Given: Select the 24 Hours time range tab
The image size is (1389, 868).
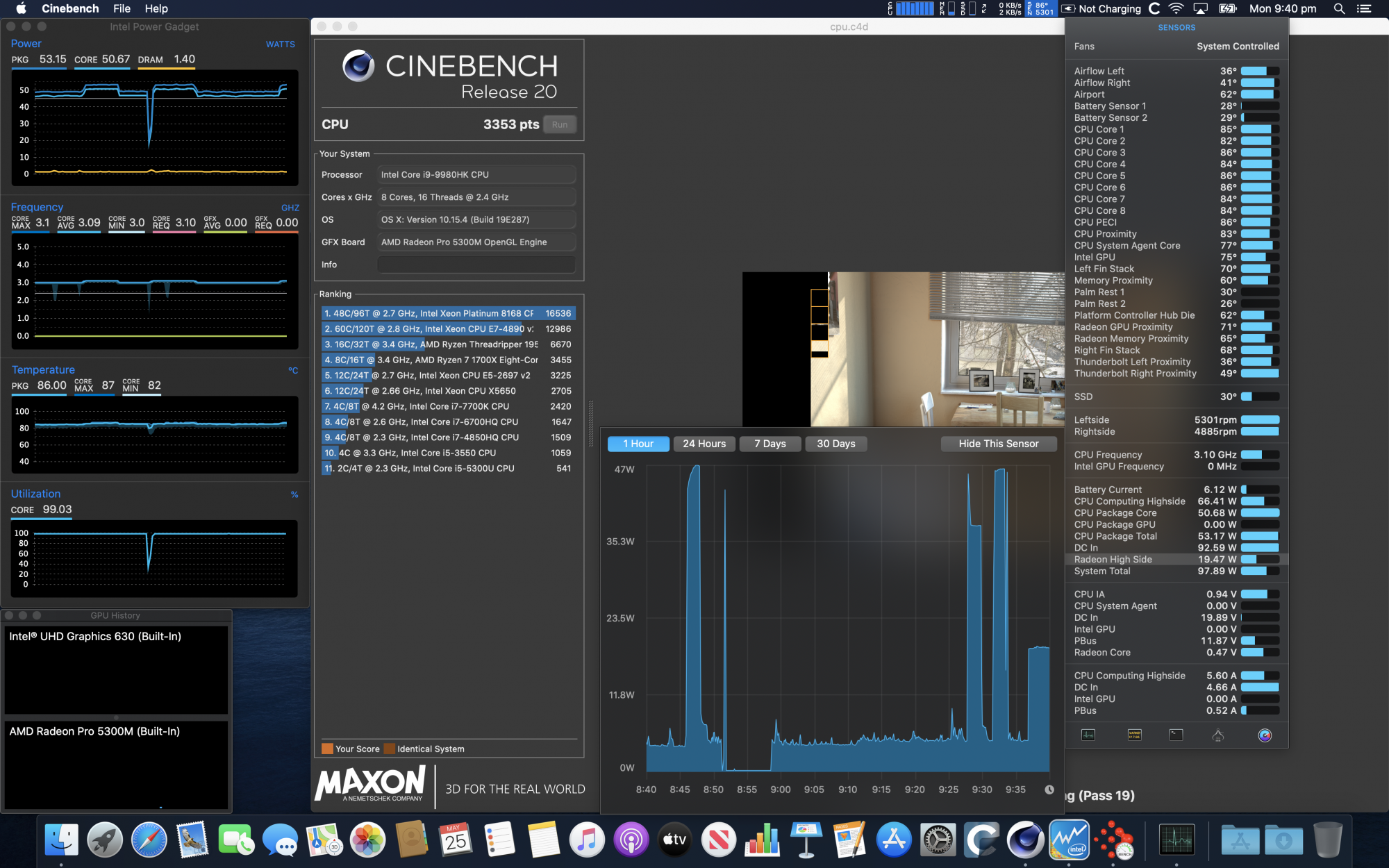Looking at the screenshot, I should 702,443.
